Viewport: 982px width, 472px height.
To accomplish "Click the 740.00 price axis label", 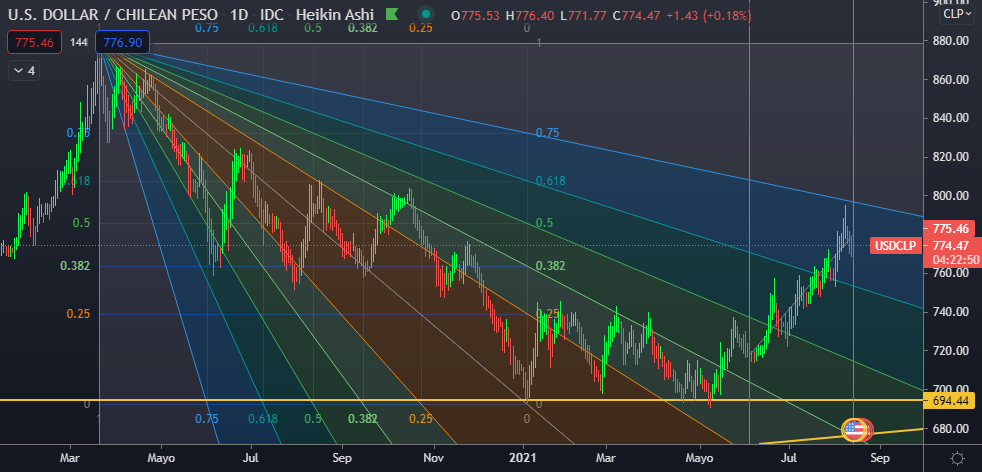I will (x=951, y=312).
